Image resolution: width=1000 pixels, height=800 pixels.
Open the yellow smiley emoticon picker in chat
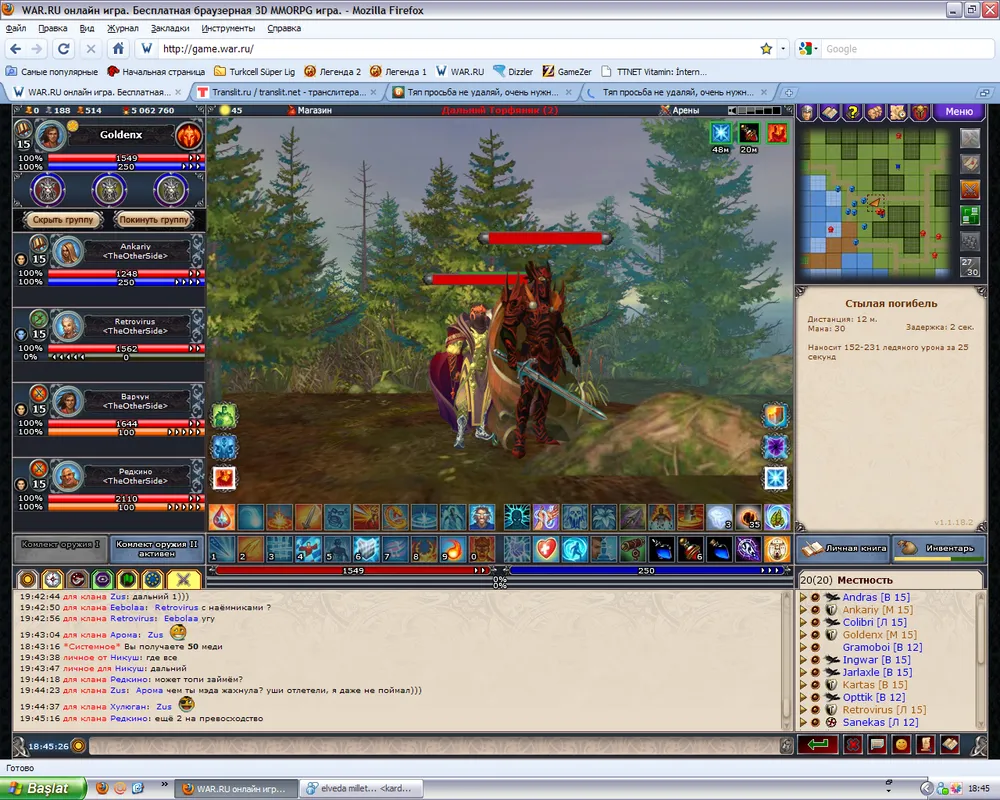(x=901, y=744)
